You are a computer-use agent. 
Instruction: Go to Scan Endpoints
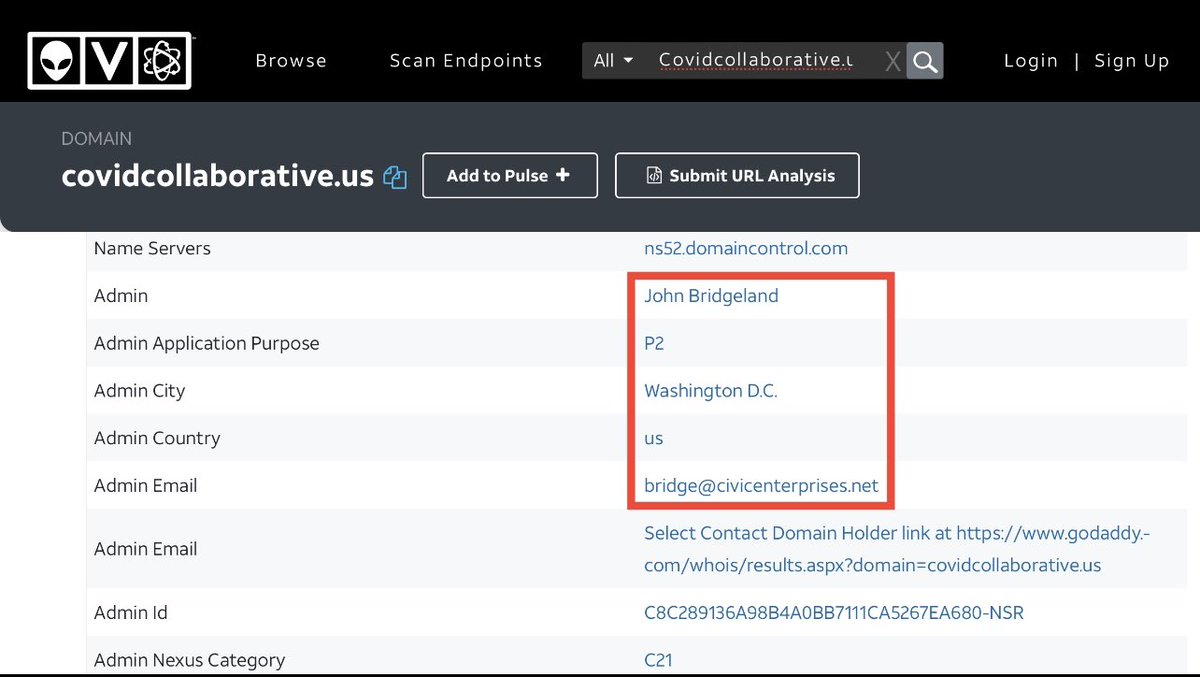(x=466, y=61)
